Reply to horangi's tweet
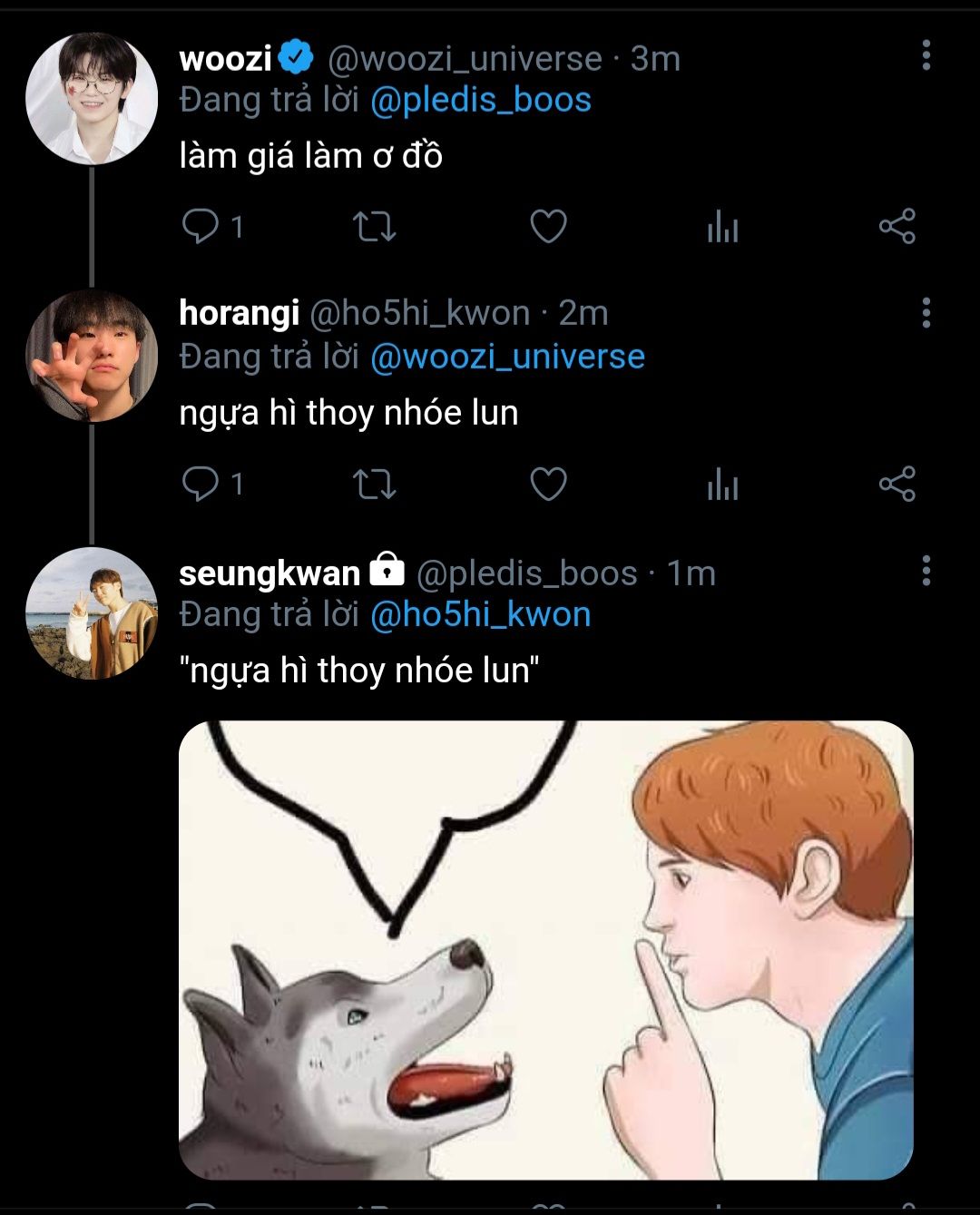 coord(200,484)
